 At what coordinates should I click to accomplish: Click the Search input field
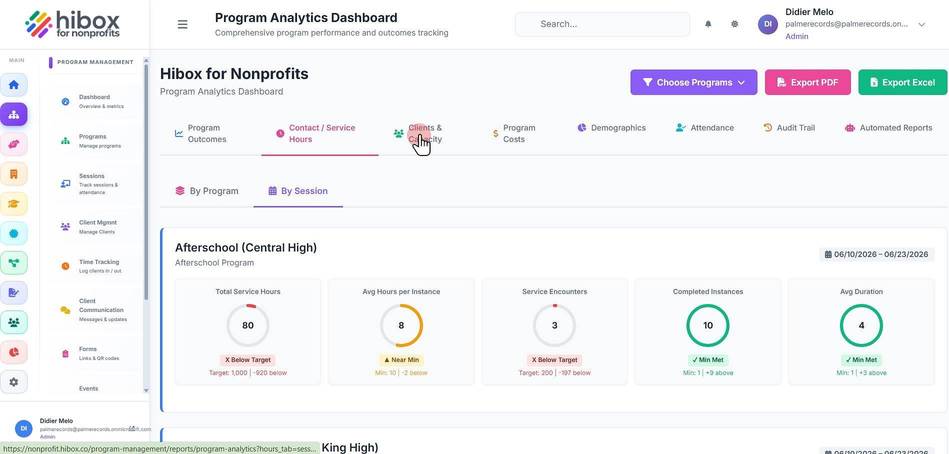click(602, 24)
